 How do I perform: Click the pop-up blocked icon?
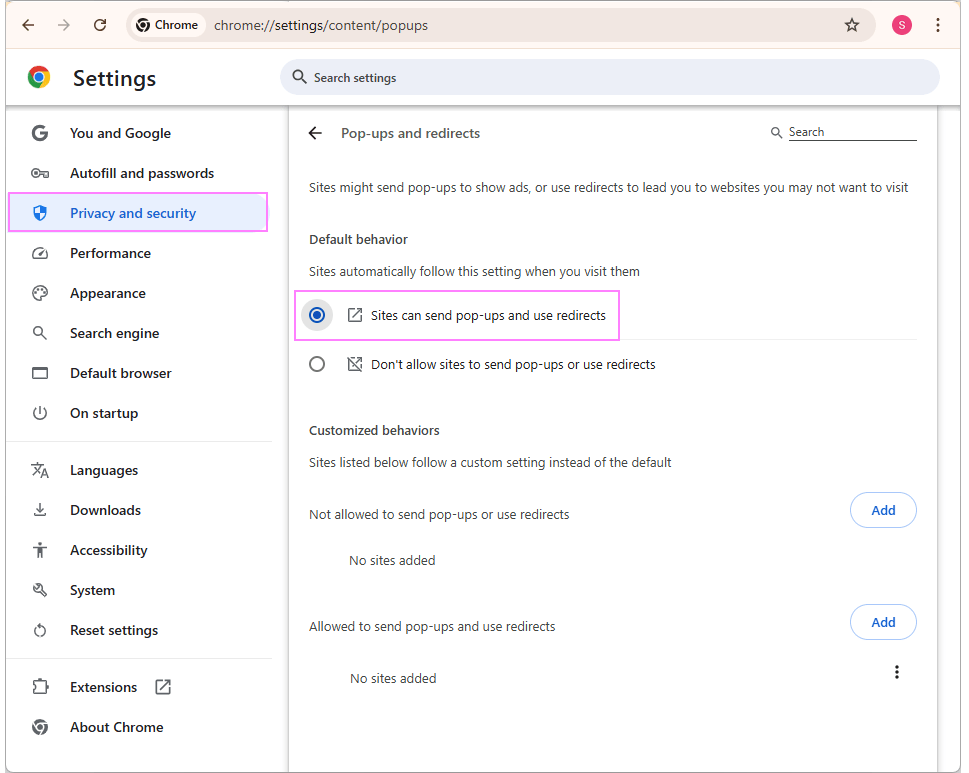click(x=355, y=364)
